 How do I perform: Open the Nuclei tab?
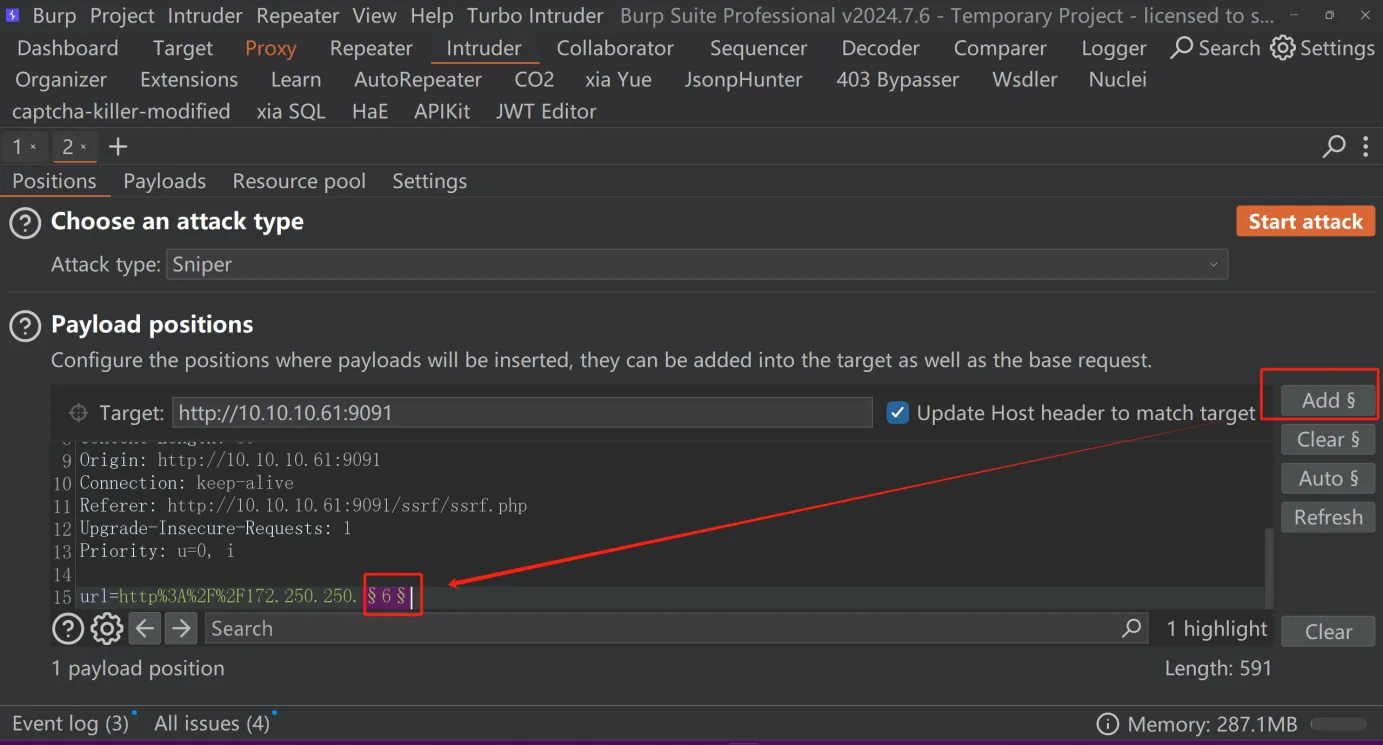(x=1118, y=80)
